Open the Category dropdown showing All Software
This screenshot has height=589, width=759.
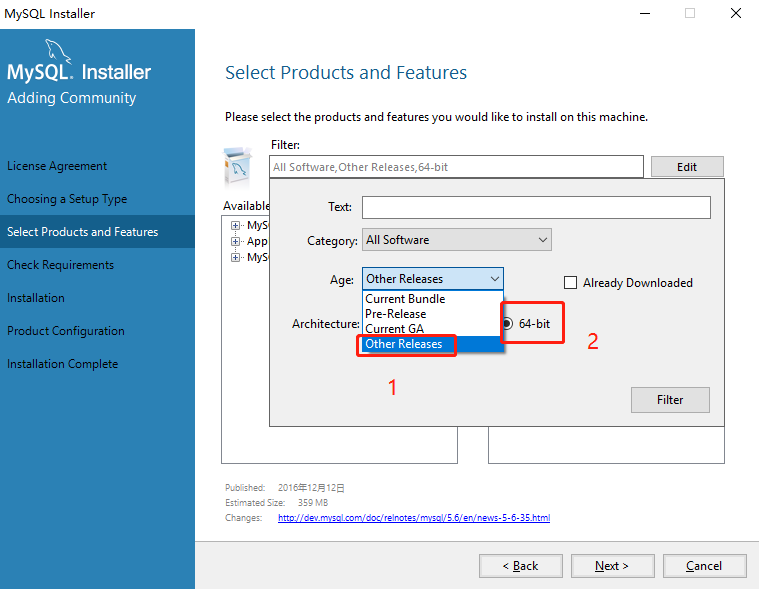[456, 240]
